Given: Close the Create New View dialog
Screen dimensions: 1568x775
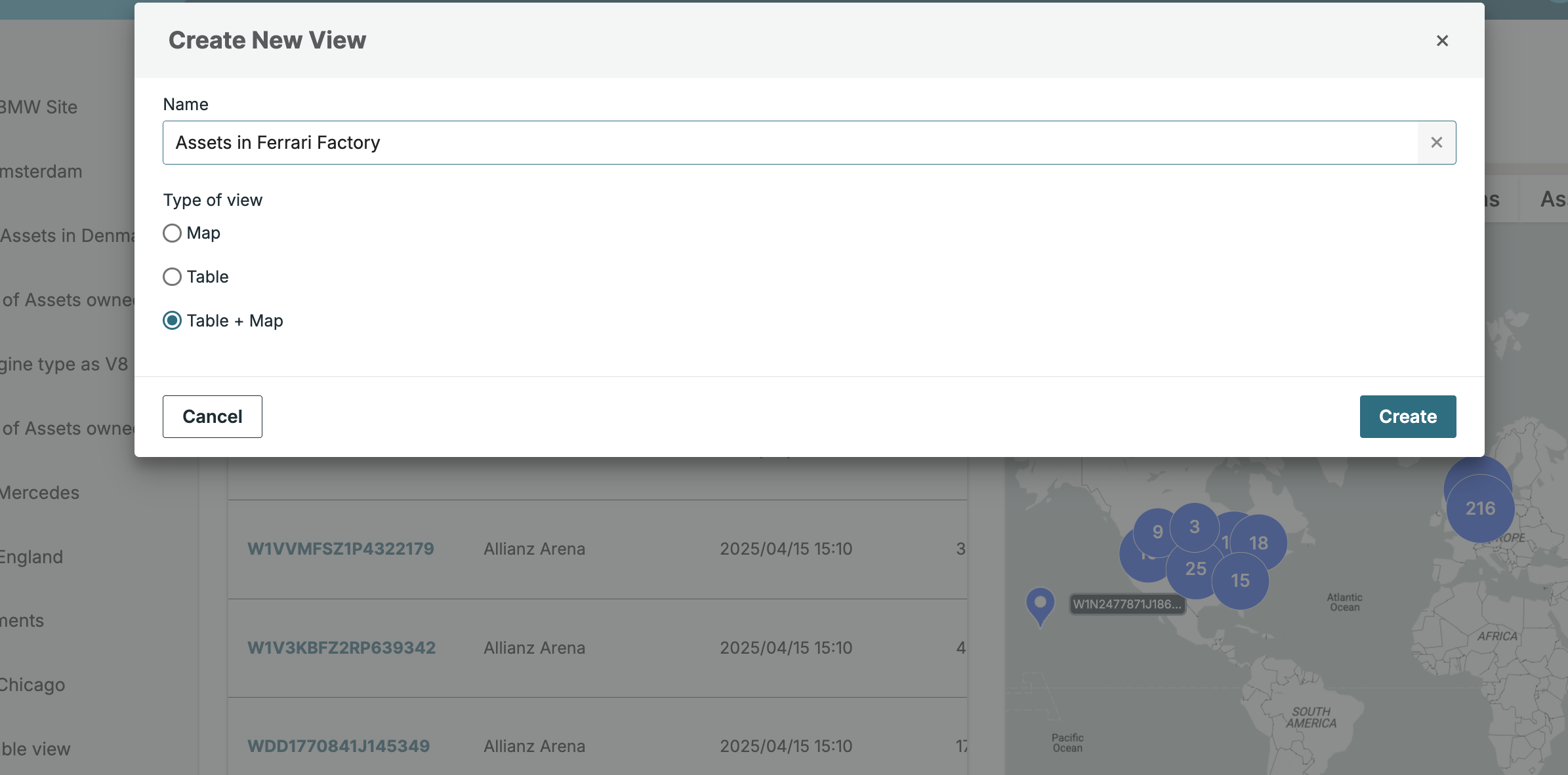Looking at the screenshot, I should pyautogui.click(x=1441, y=41).
